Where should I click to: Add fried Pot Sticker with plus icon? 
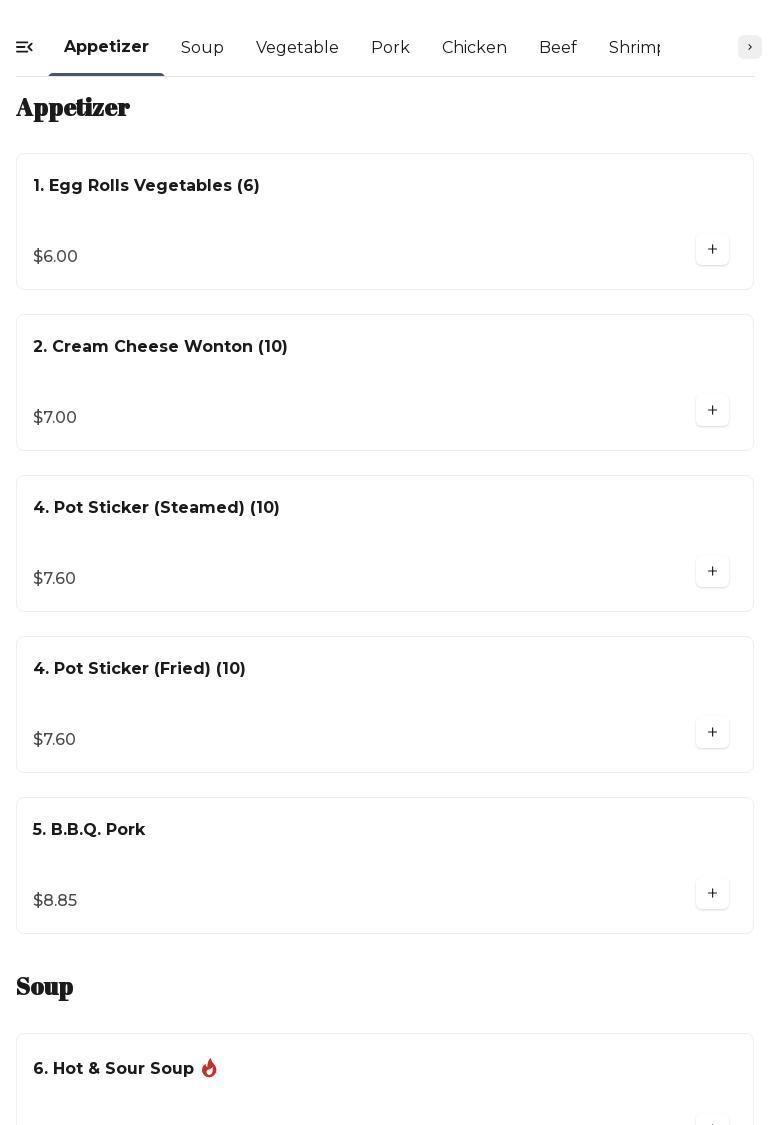pyautogui.click(x=712, y=733)
